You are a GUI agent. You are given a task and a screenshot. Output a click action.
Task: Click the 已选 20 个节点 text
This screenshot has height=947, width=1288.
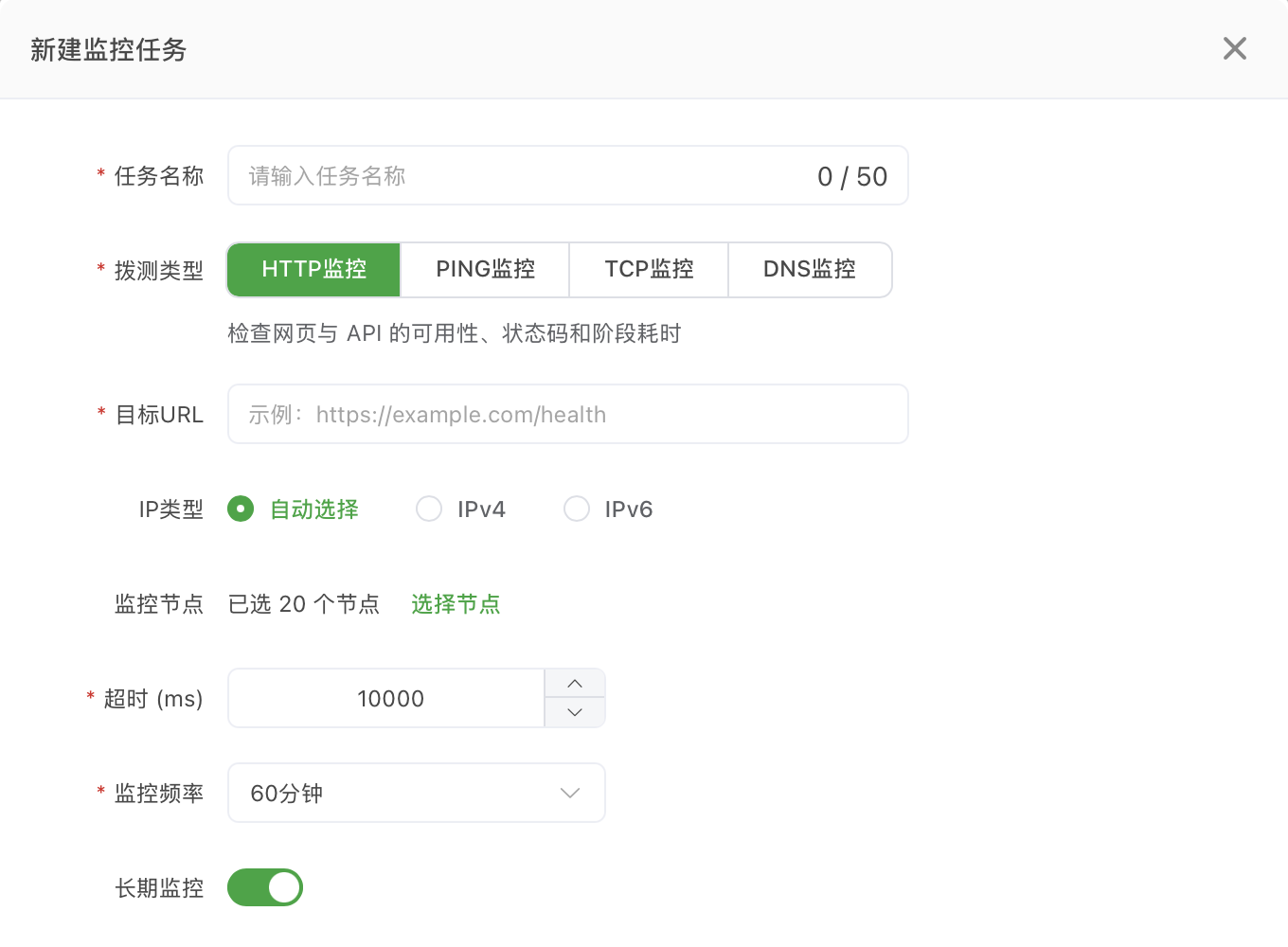[x=304, y=604]
